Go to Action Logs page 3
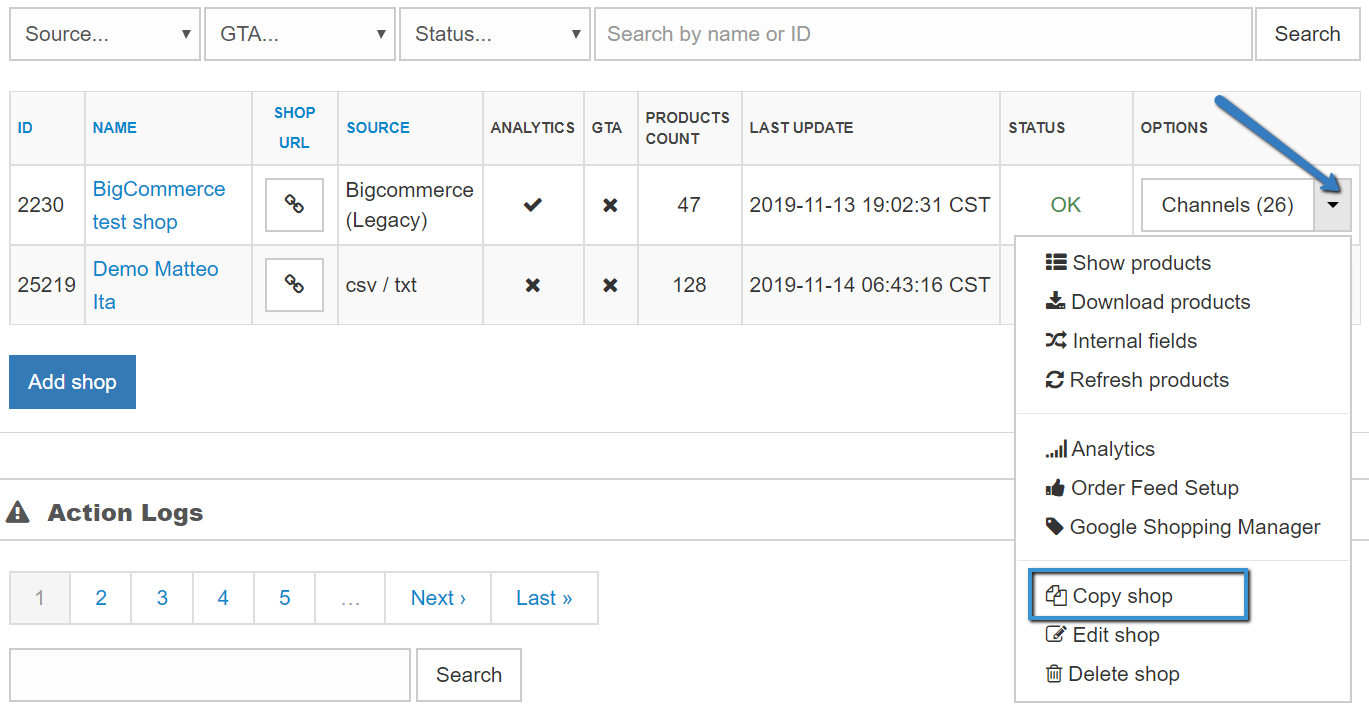Screen dimensions: 1369x708 [162, 598]
